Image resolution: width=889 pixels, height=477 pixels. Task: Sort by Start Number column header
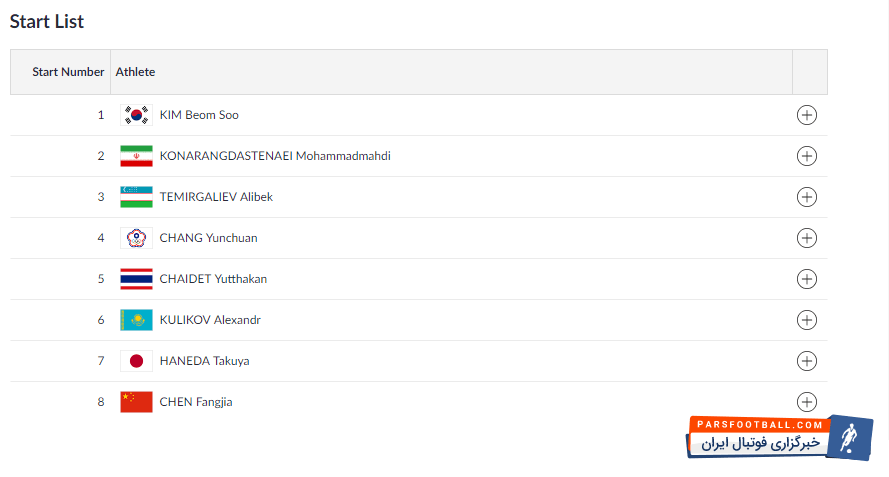(x=68, y=72)
